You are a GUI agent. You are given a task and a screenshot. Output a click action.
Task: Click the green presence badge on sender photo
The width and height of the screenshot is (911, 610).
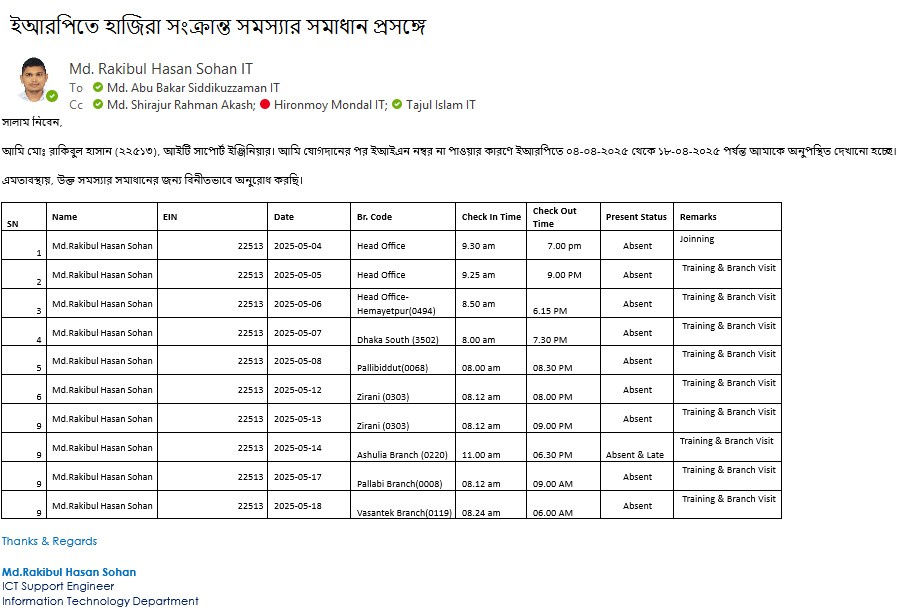pos(52,96)
